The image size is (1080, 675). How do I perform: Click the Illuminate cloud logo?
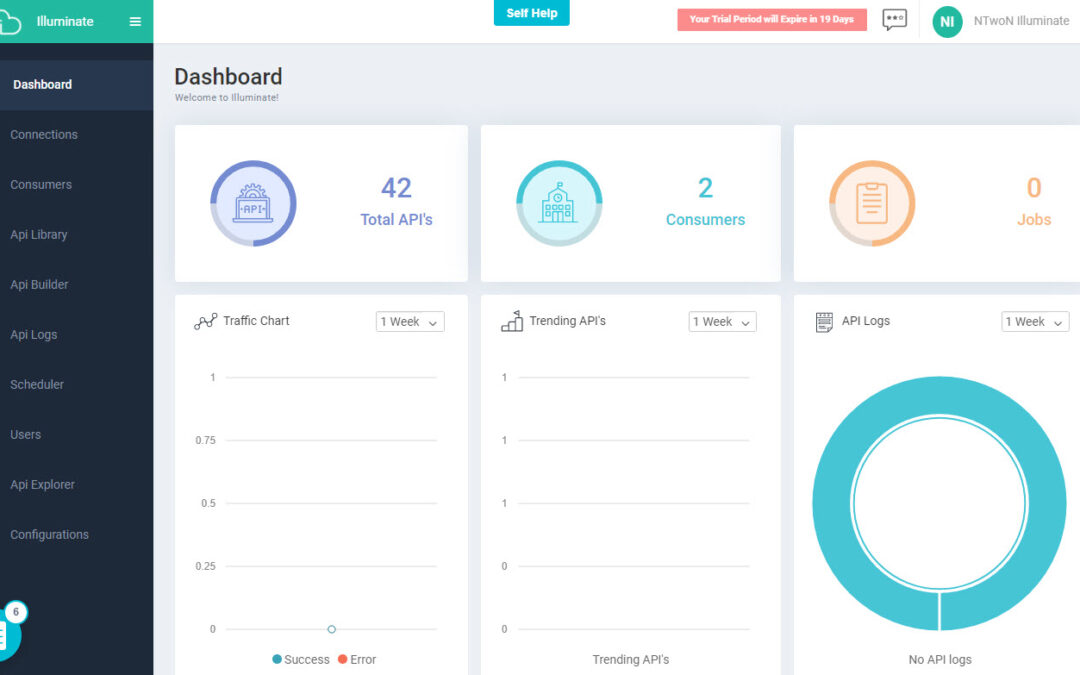click(x=8, y=22)
